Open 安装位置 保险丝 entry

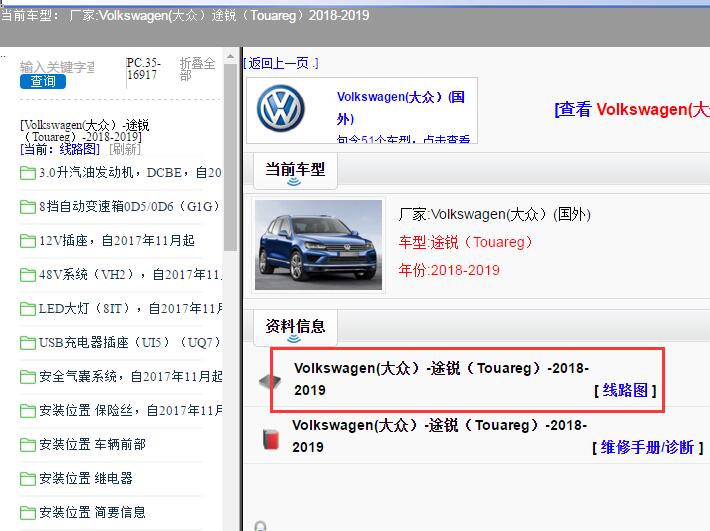(130, 410)
